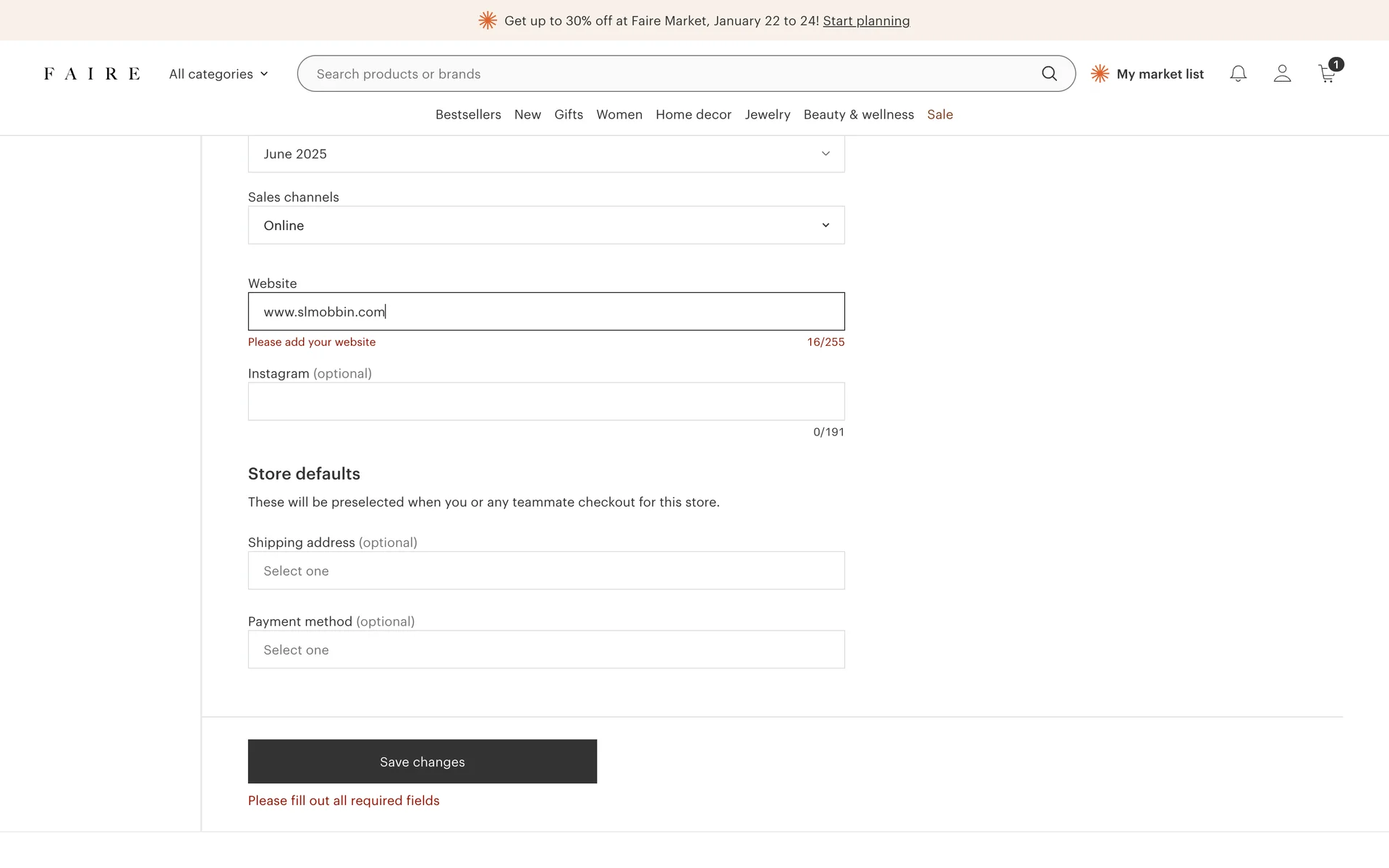Open the shopping cart
Viewport: 1389px width, 868px height.
click(1327, 74)
